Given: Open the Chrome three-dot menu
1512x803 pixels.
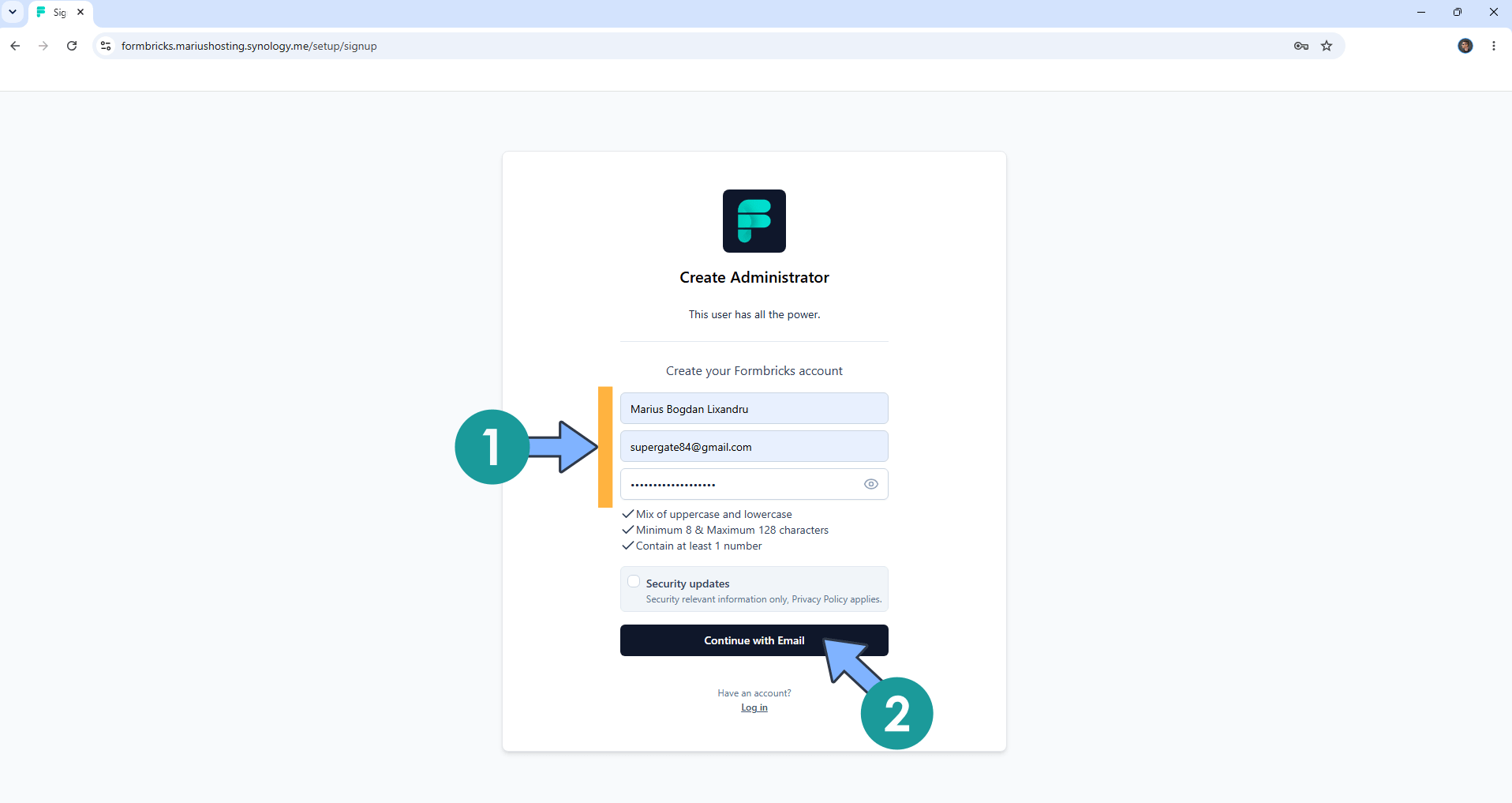Looking at the screenshot, I should [1494, 46].
